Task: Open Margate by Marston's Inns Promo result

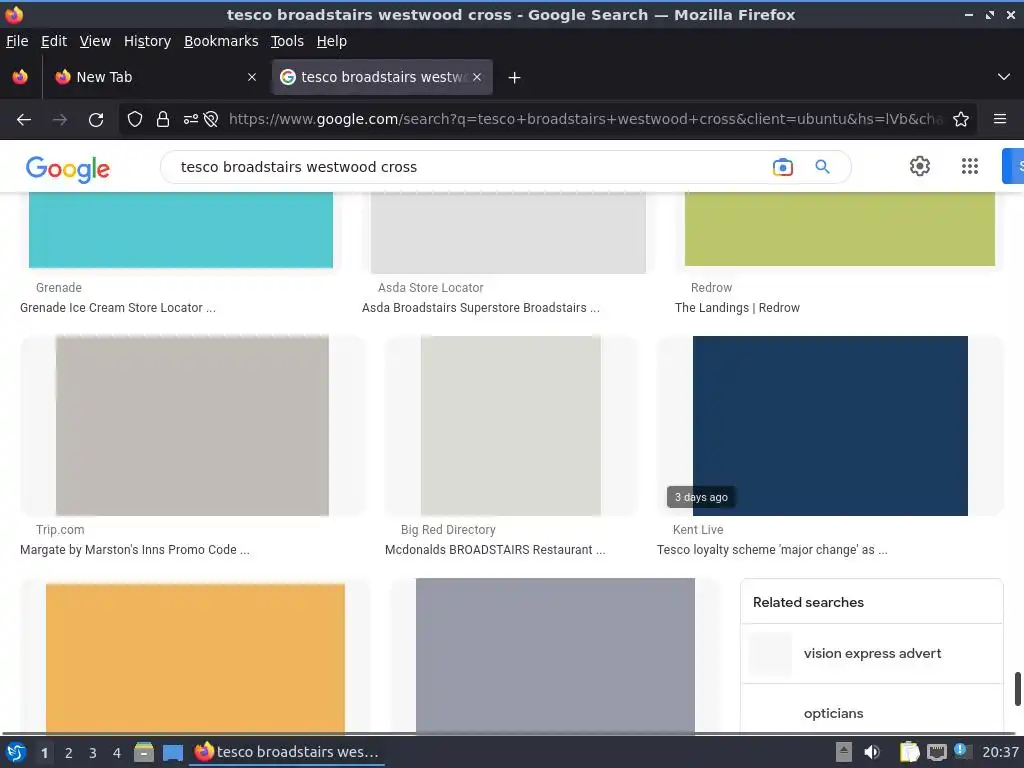Action: 135,550
